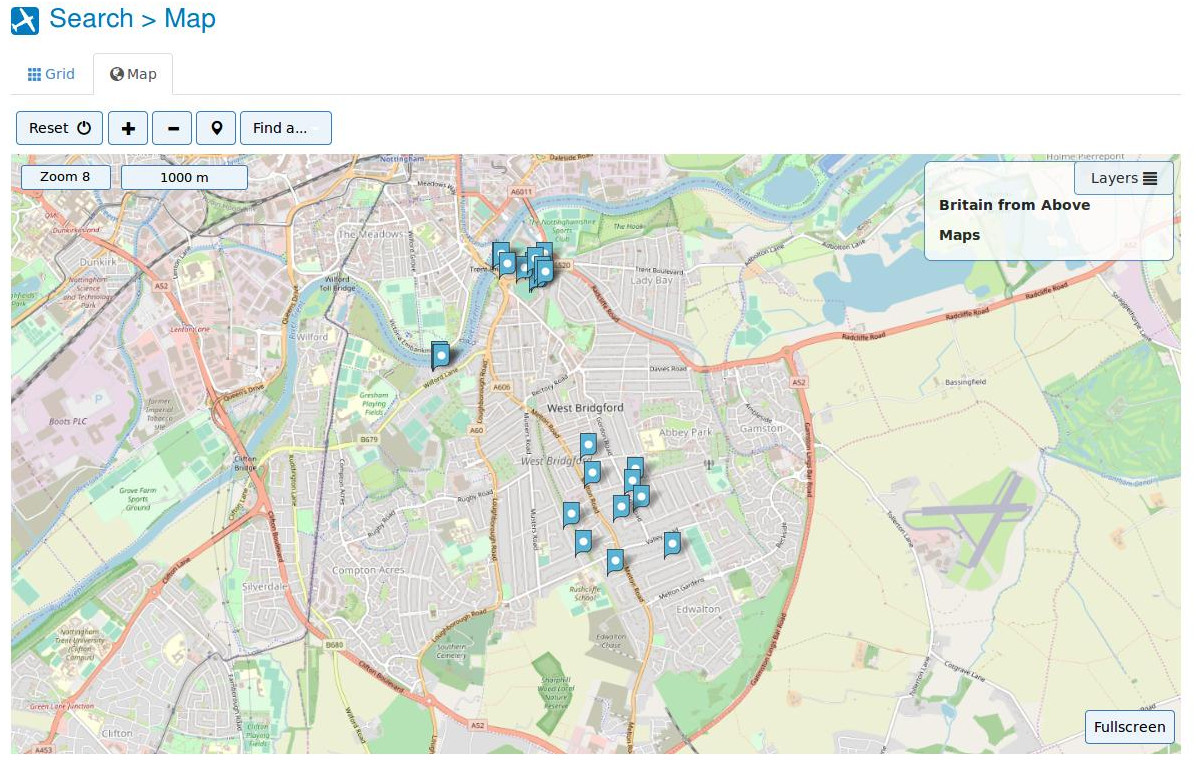Zoom out with the minus button
The image size is (1198, 769).
click(x=173, y=128)
